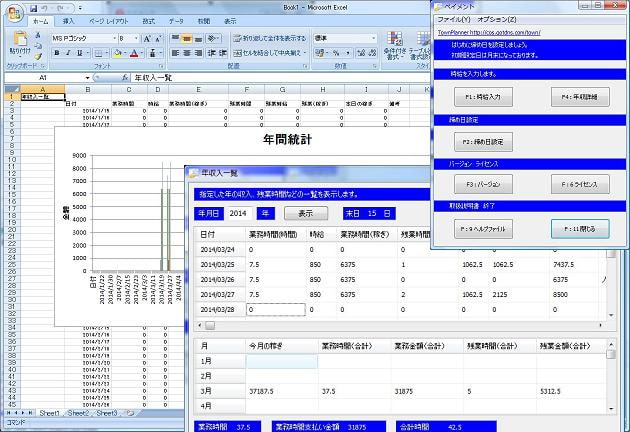The height and width of the screenshot is (432, 630).
Task: Toggle top vertical alignment
Action: (175, 39)
